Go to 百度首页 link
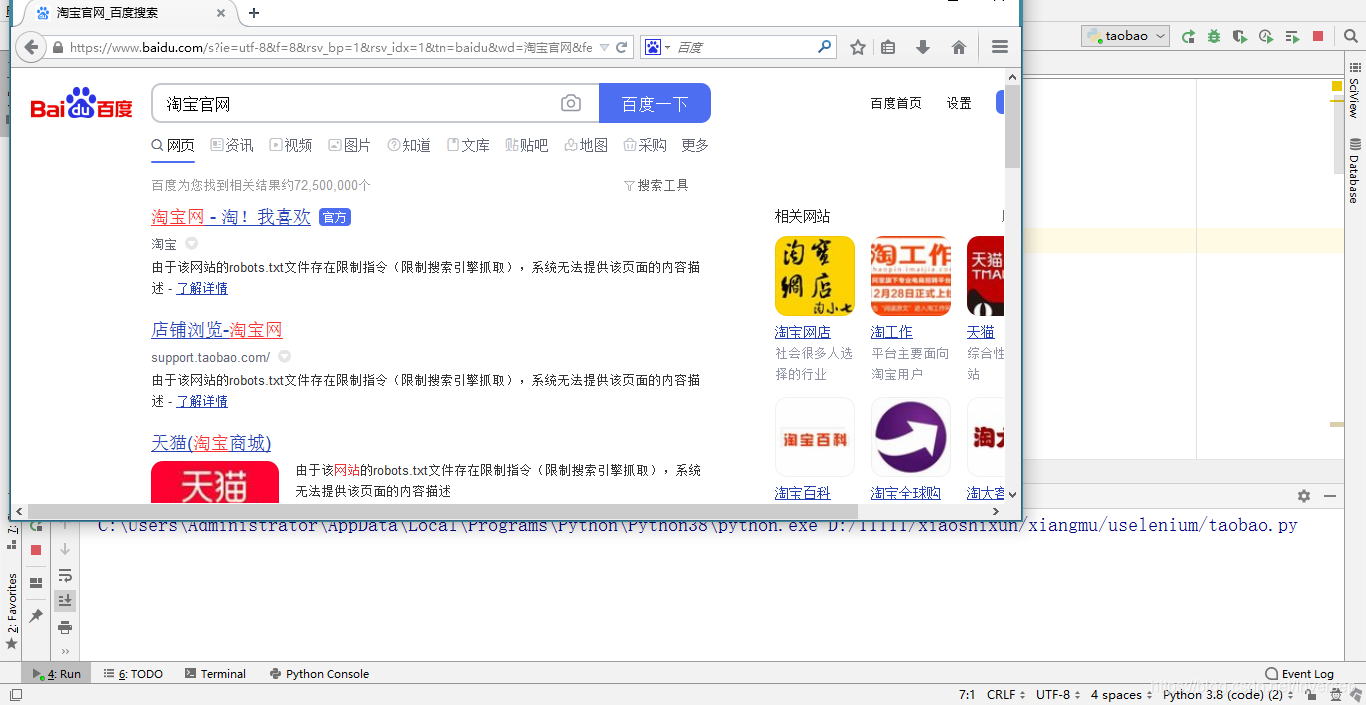 click(896, 103)
